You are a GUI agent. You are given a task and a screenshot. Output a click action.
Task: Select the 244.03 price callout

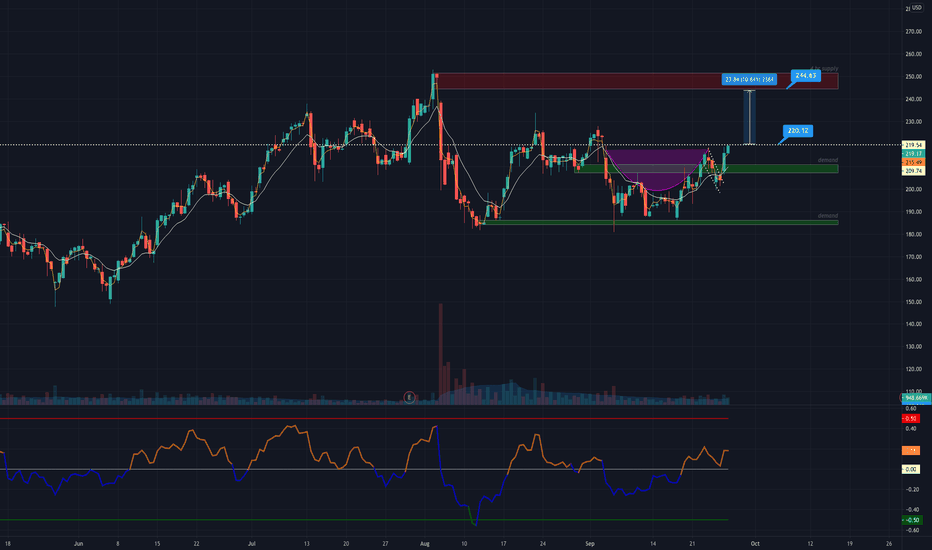pos(805,76)
